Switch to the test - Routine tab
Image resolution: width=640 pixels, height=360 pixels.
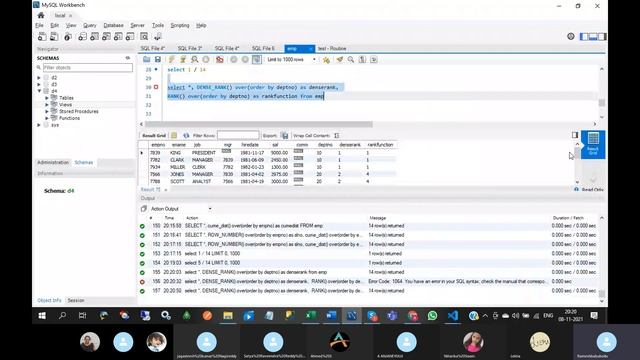(x=332, y=49)
